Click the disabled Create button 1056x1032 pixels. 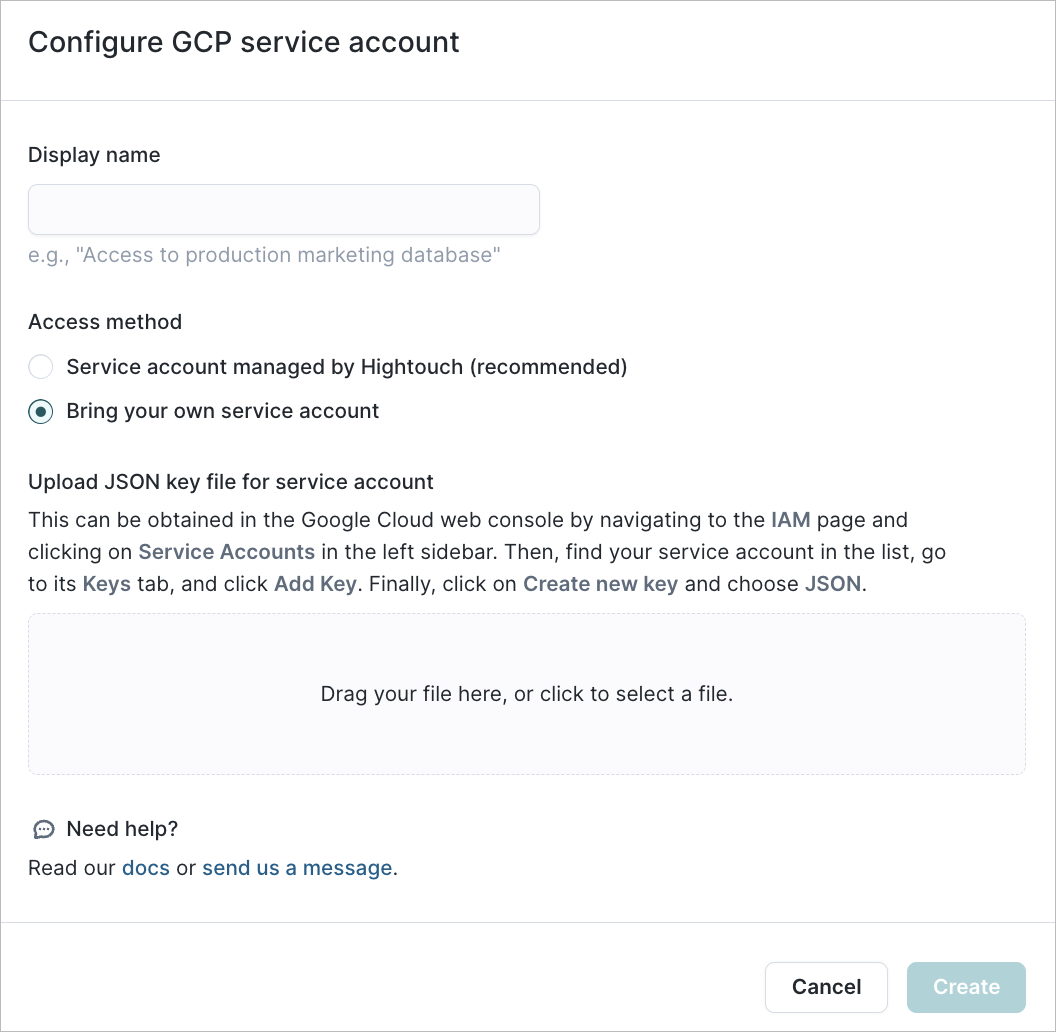click(x=966, y=987)
